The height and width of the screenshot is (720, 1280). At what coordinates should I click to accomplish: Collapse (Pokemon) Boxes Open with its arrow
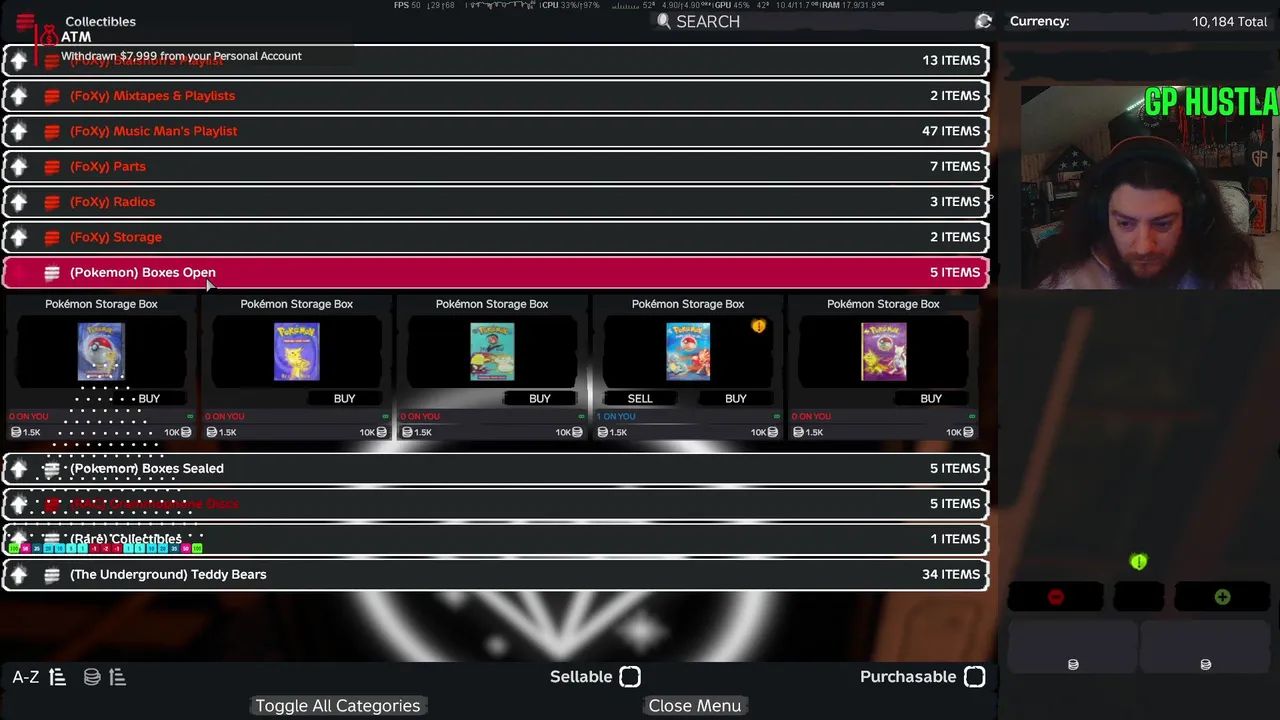pyautogui.click(x=19, y=273)
